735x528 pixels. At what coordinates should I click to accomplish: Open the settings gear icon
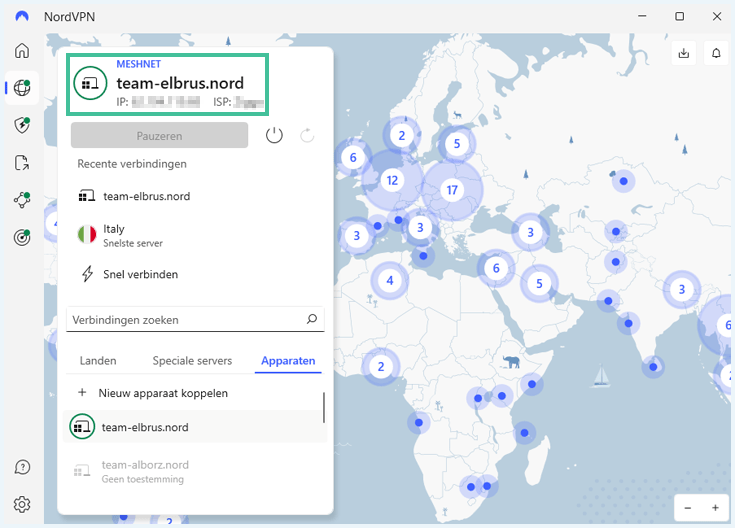[x=22, y=505]
